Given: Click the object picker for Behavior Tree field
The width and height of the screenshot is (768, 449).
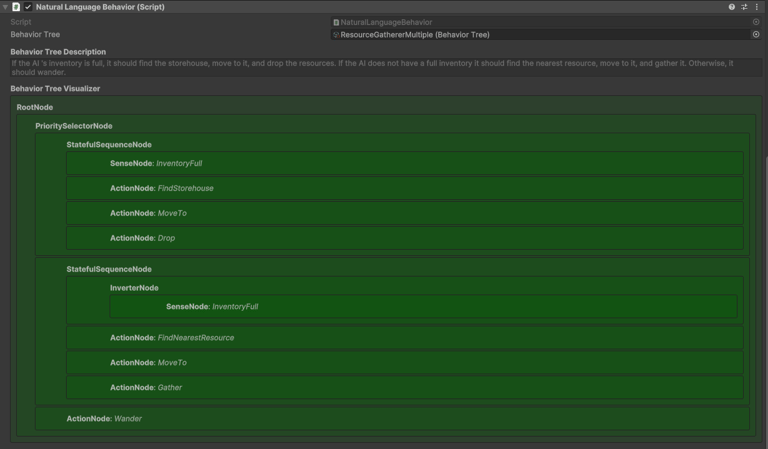Looking at the screenshot, I should click(x=756, y=34).
